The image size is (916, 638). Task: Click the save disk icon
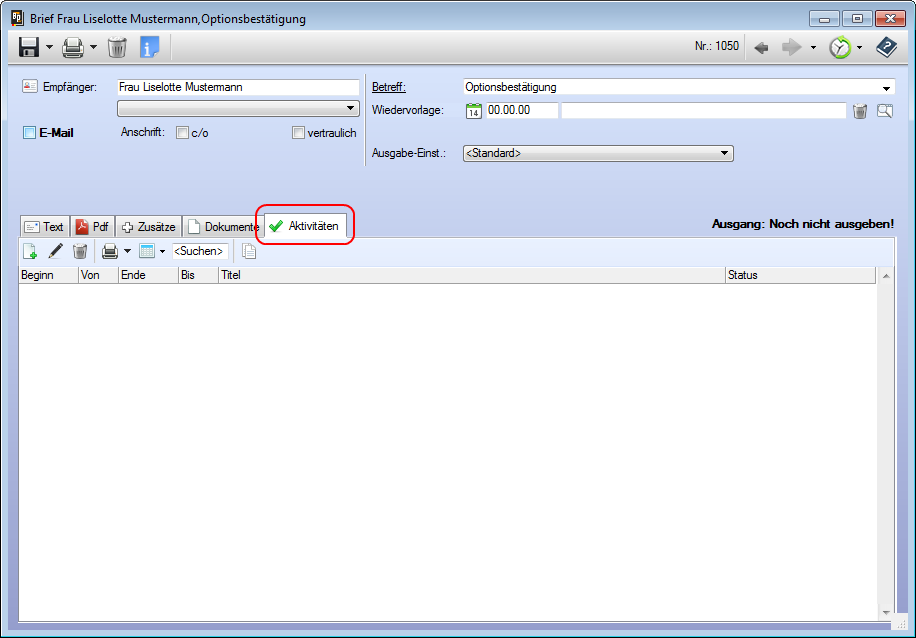[29, 47]
